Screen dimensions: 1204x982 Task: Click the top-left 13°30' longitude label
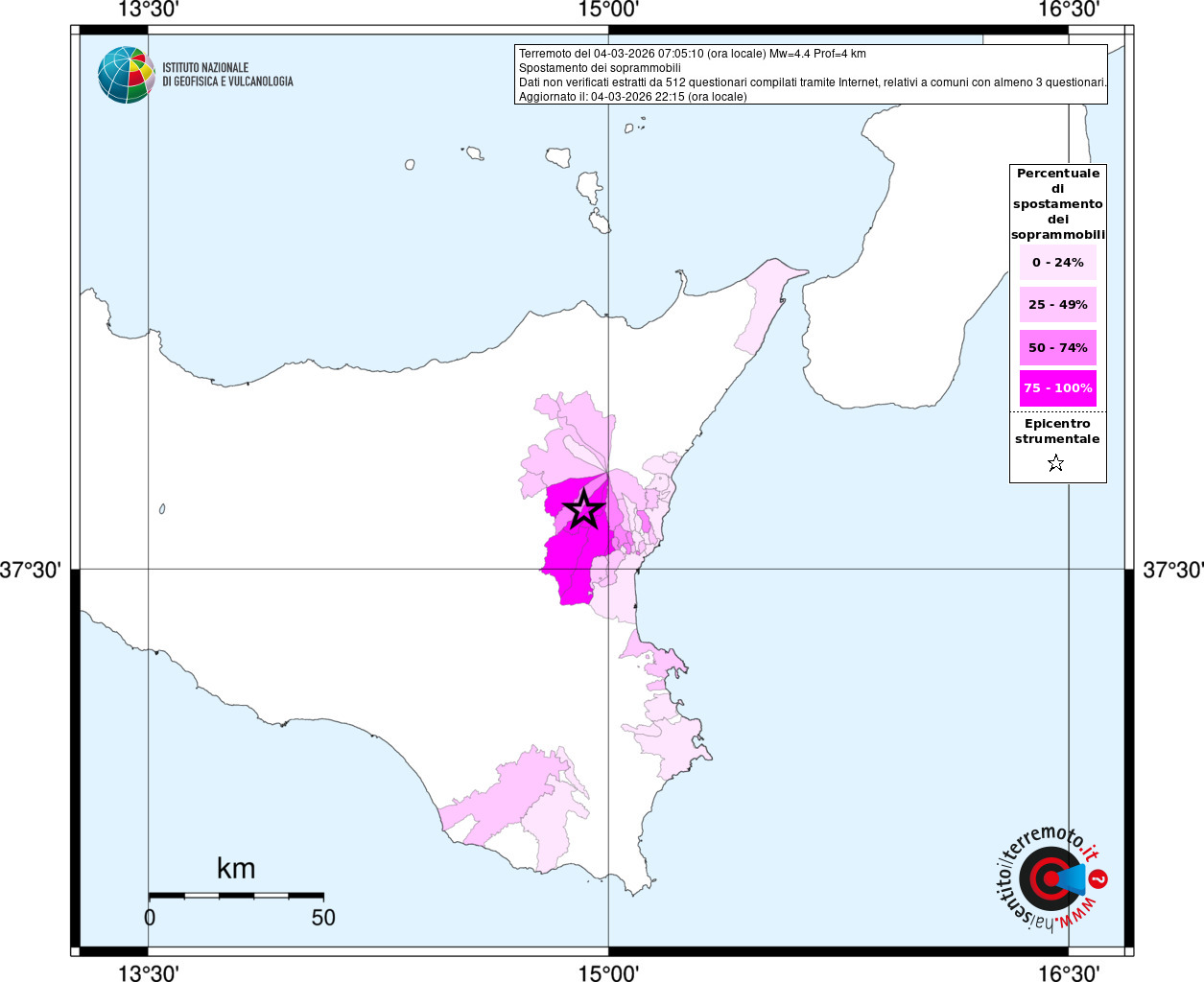(x=148, y=10)
